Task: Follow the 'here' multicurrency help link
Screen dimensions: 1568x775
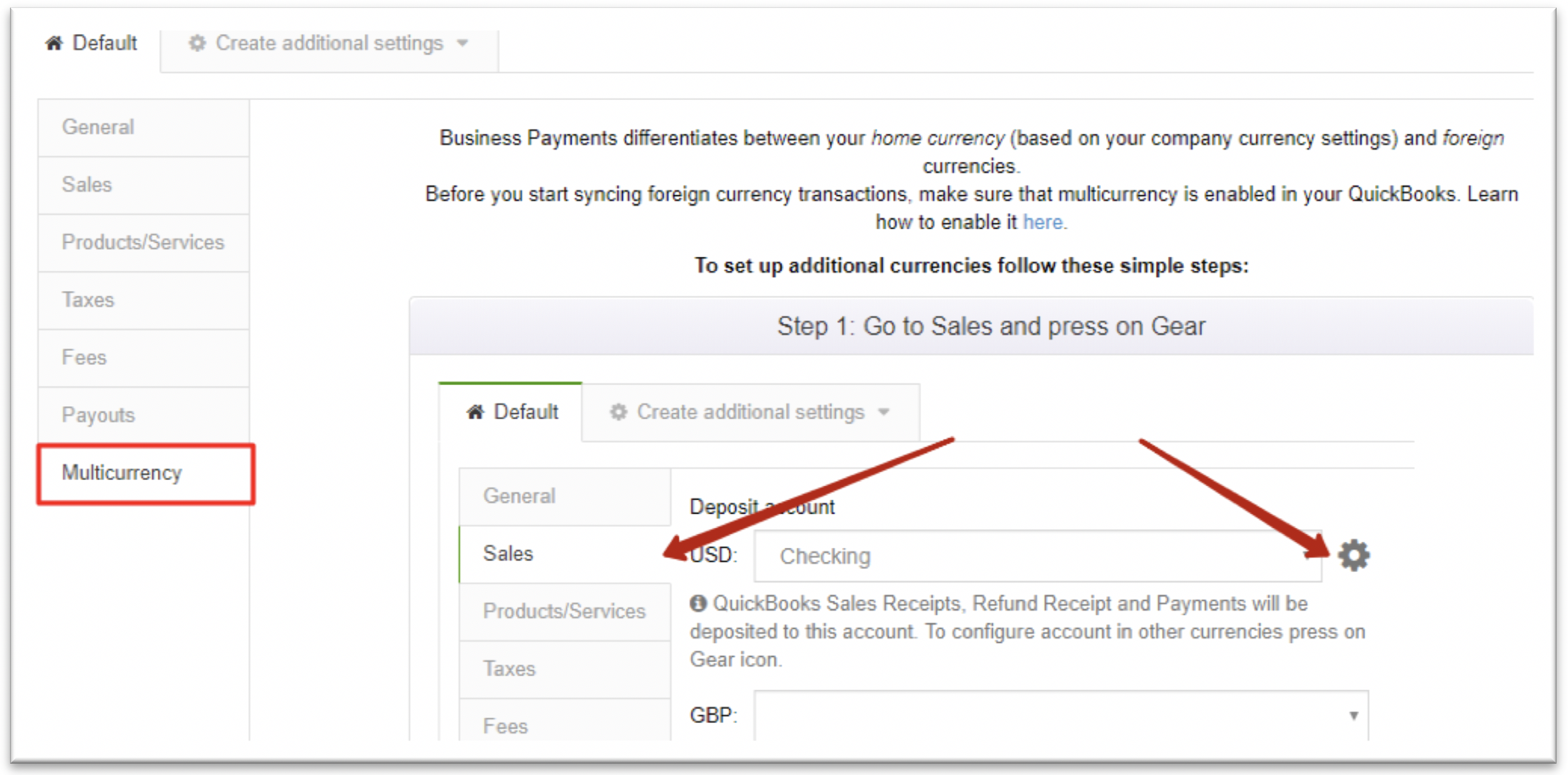Action: (1043, 222)
